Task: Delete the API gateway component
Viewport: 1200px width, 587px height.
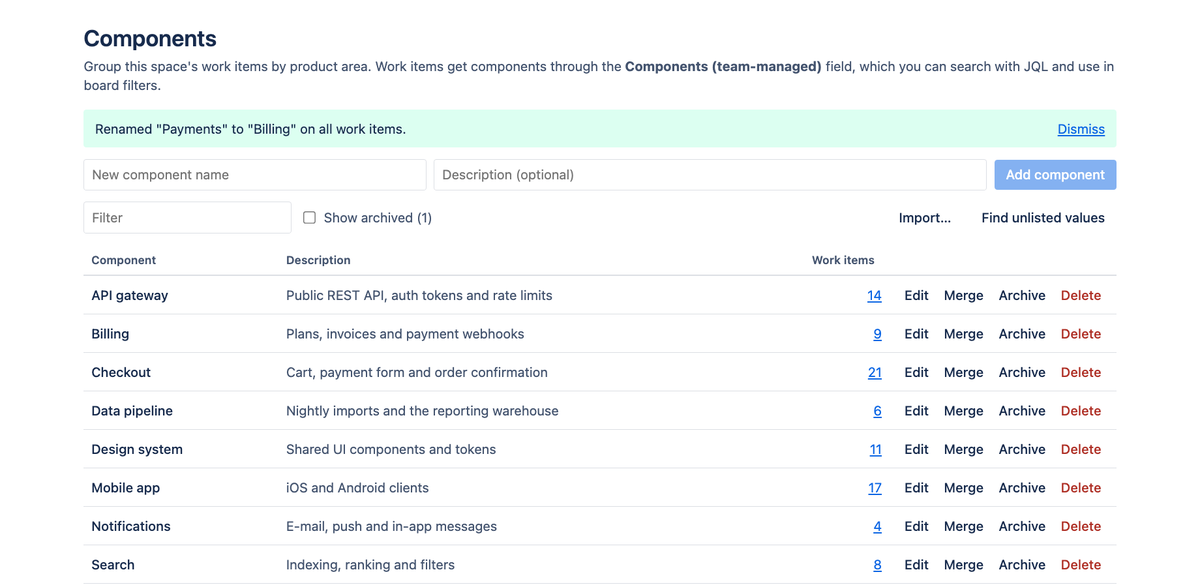Action: coord(1080,295)
